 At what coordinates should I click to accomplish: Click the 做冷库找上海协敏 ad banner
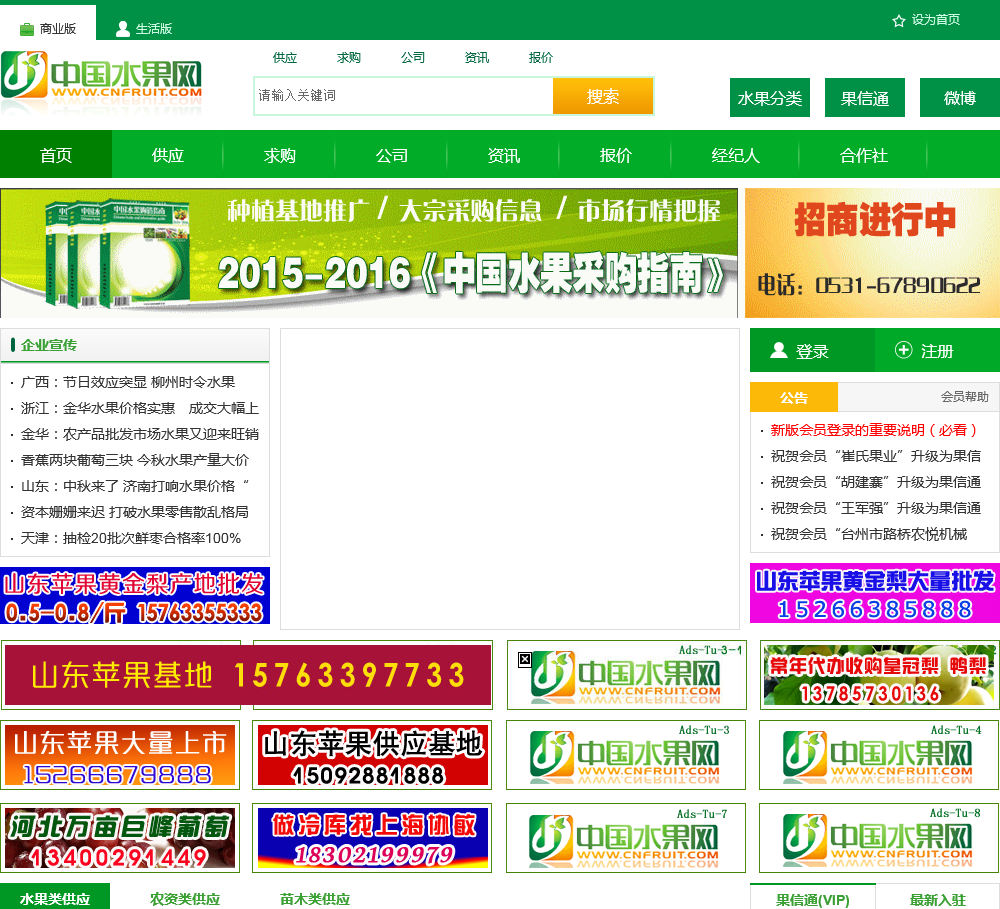(x=372, y=838)
